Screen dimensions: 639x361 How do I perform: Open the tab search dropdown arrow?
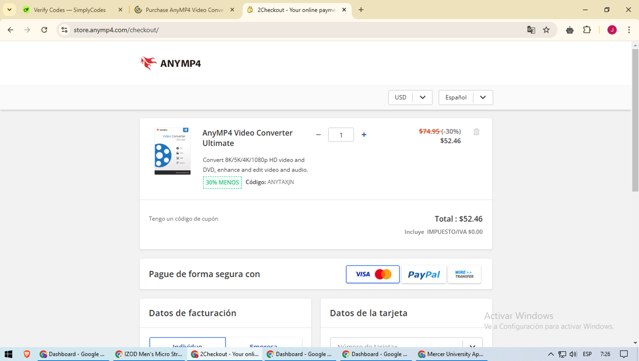(9, 10)
